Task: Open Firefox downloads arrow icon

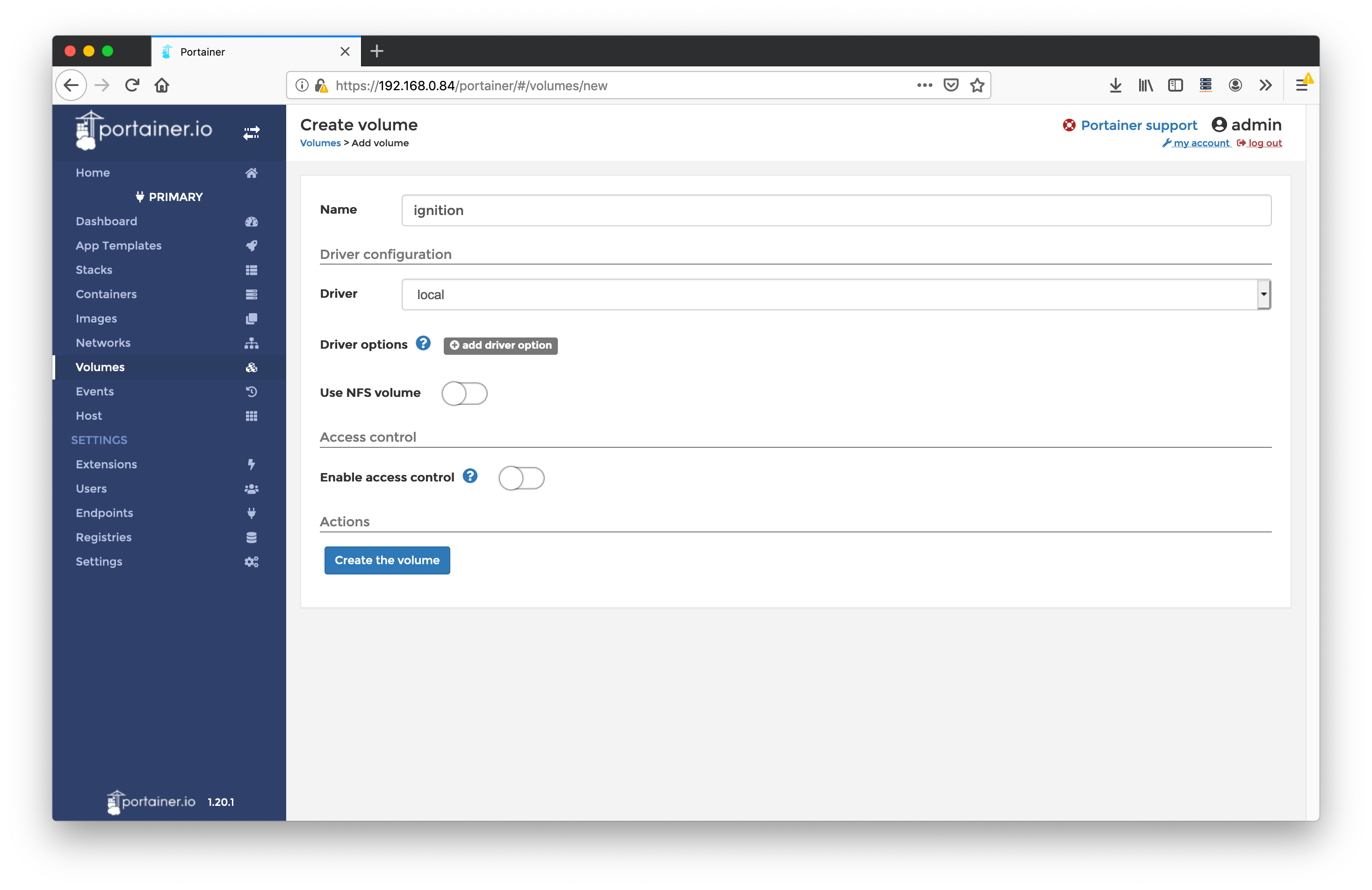Action: pos(1115,86)
